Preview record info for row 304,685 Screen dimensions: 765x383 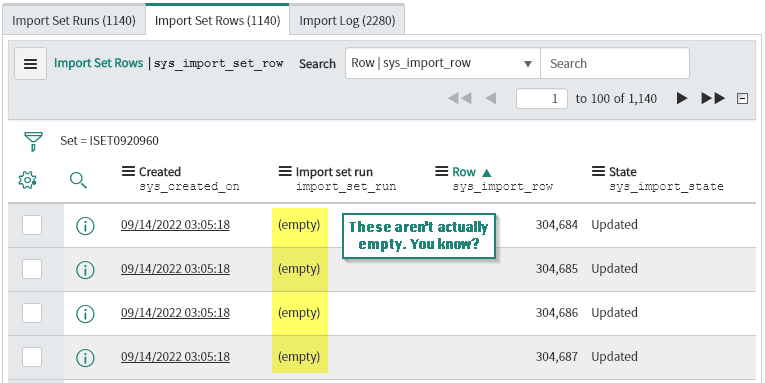pos(85,269)
